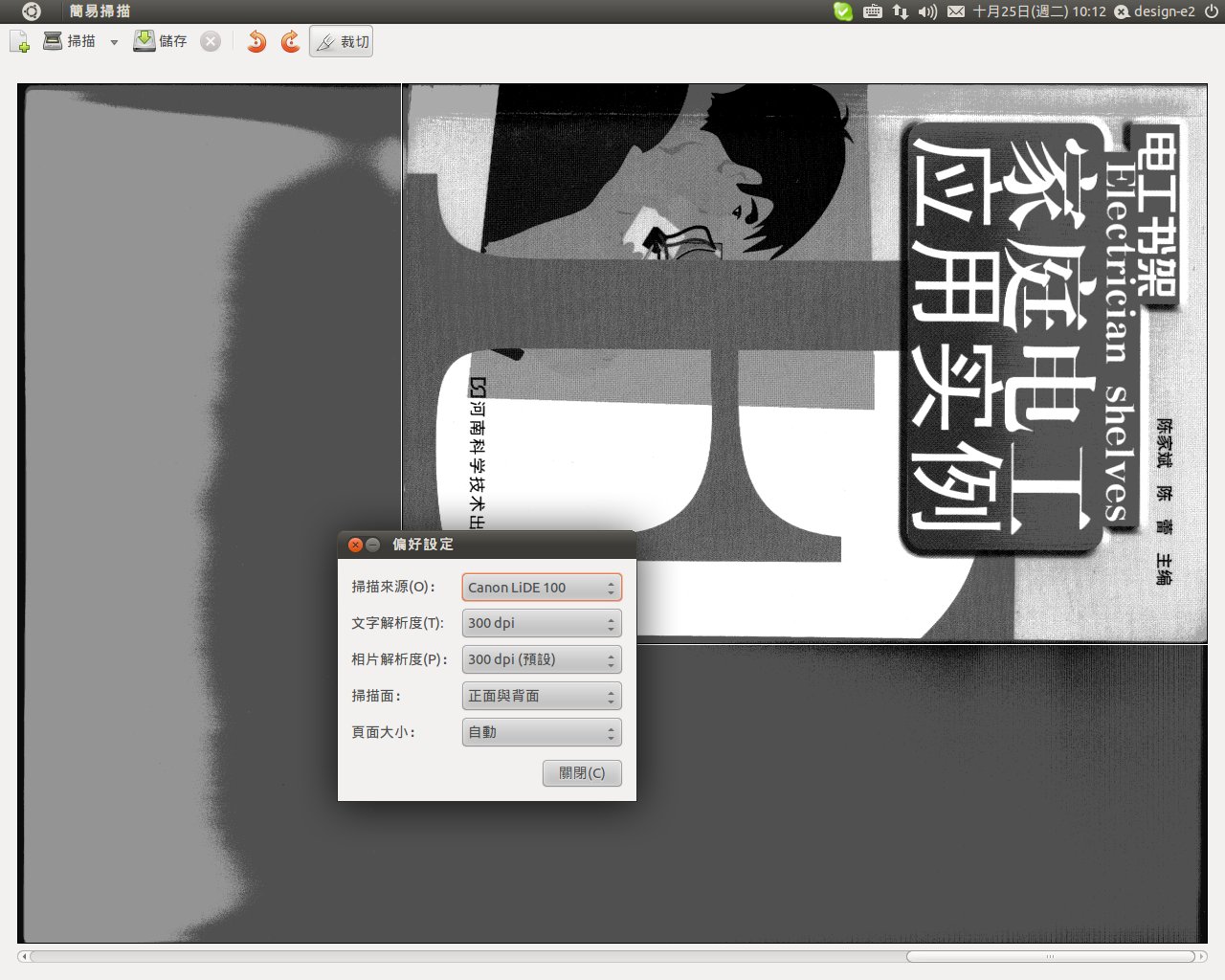
Task: Click the stop scan icon
Action: pos(211,41)
